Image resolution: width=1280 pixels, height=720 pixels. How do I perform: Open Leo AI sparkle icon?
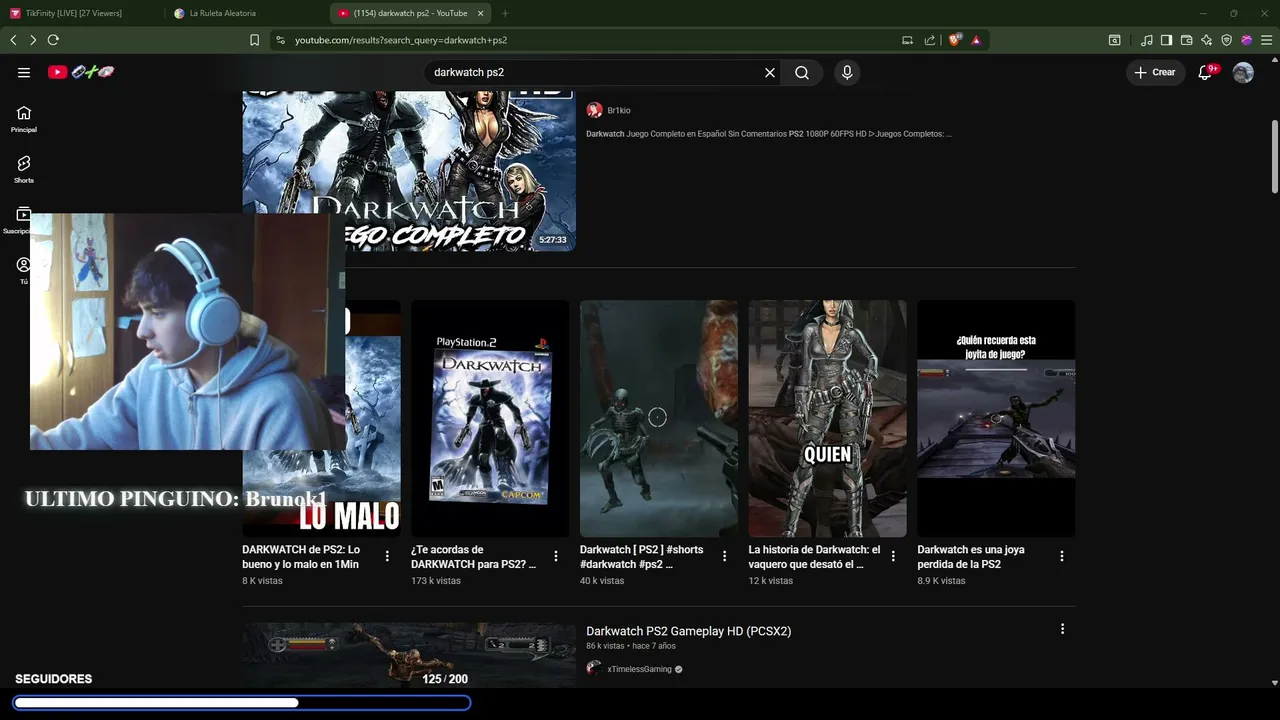click(1206, 40)
